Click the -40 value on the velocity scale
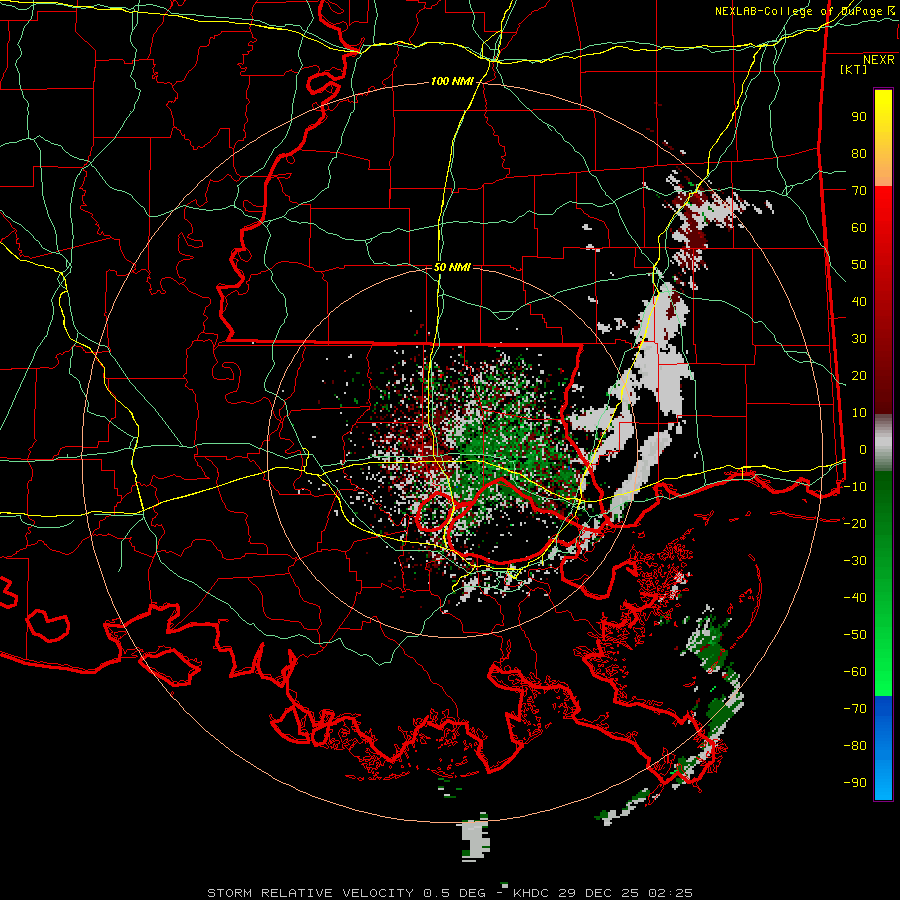The image size is (900, 900). [x=855, y=598]
